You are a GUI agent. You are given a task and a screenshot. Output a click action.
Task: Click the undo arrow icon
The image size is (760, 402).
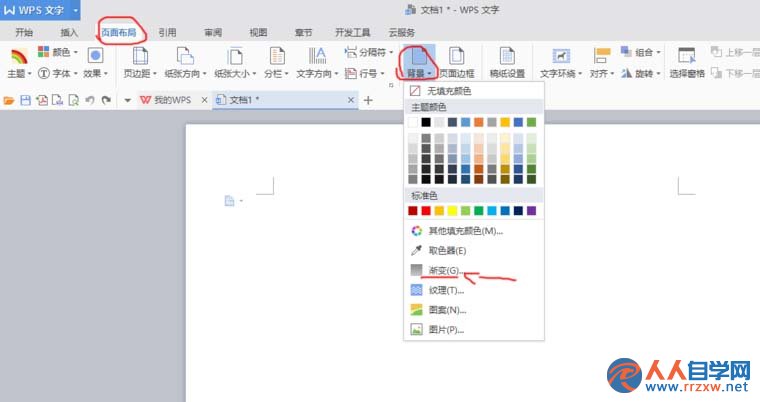coord(90,100)
